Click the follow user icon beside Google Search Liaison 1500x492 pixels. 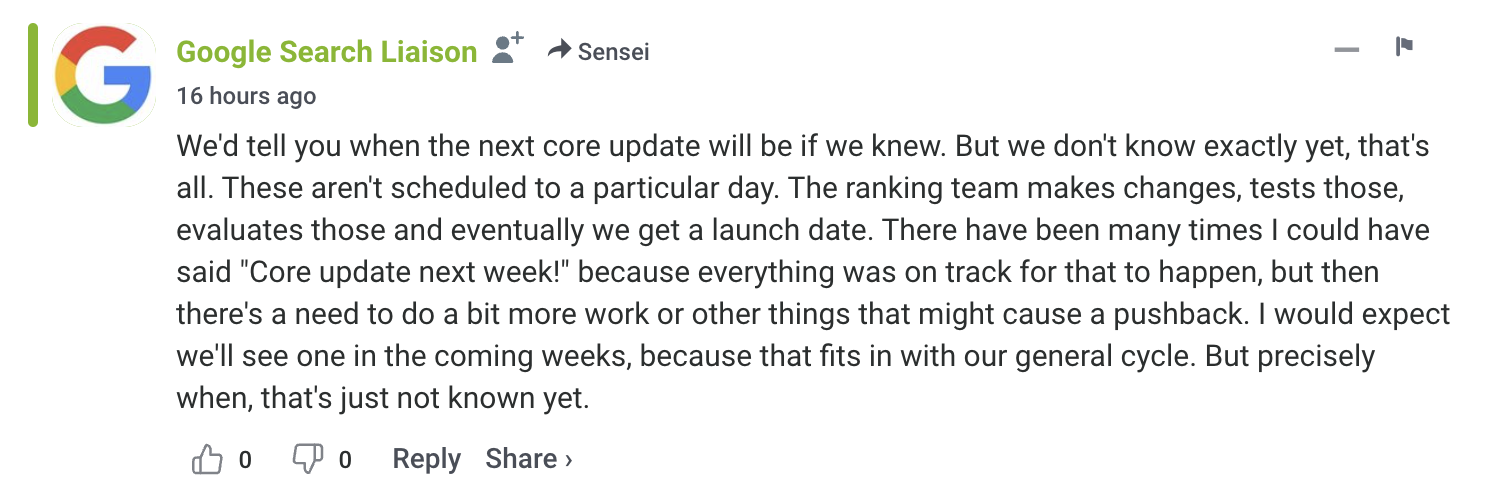(508, 49)
